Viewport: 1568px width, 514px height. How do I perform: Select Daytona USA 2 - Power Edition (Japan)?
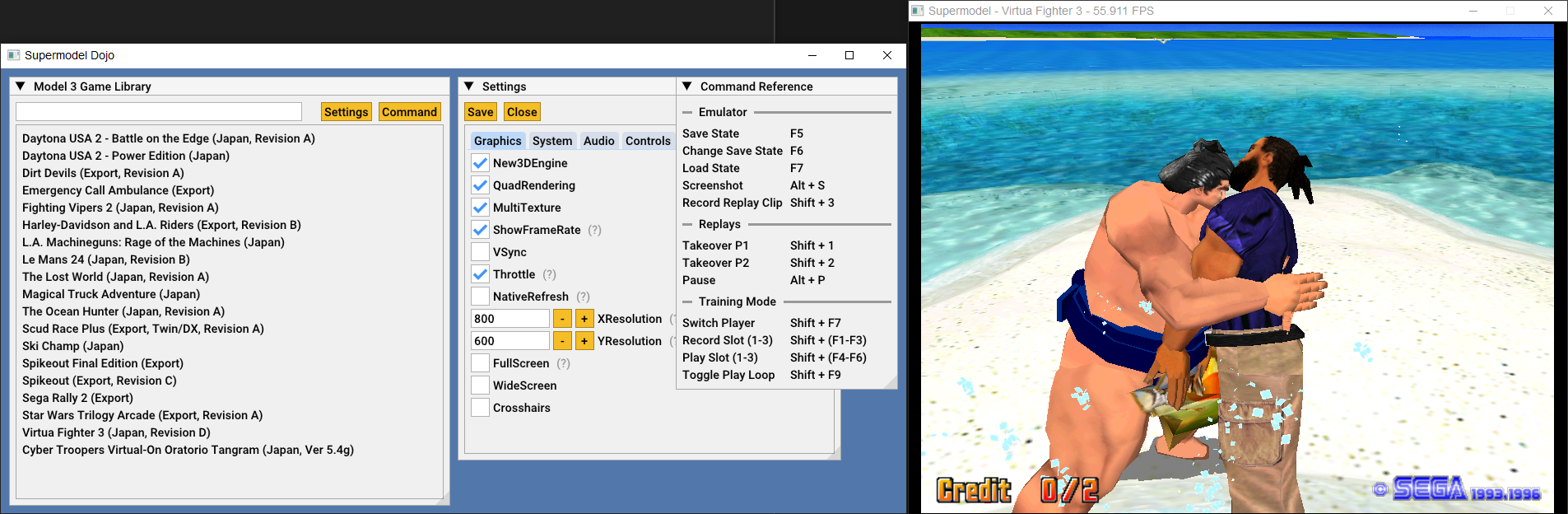coord(126,156)
